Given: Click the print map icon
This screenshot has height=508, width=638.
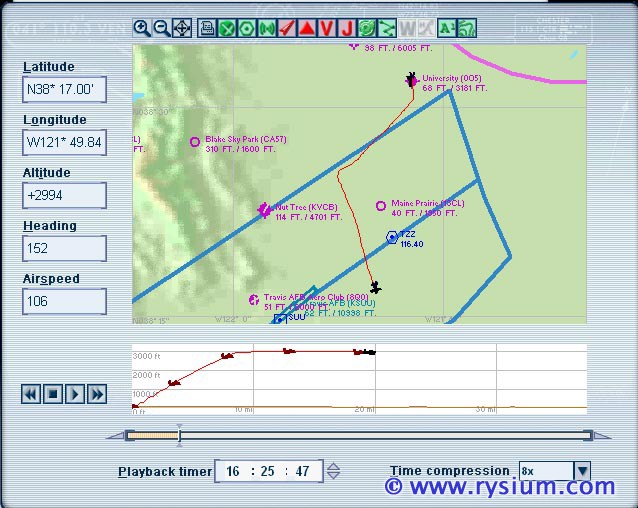Looking at the screenshot, I should [x=207, y=28].
